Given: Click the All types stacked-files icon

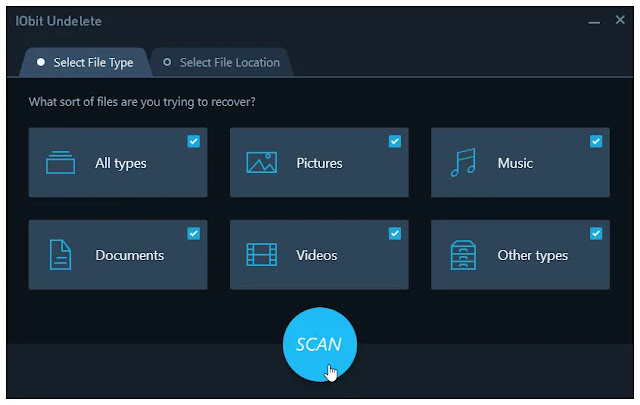Looking at the screenshot, I should coord(60,162).
